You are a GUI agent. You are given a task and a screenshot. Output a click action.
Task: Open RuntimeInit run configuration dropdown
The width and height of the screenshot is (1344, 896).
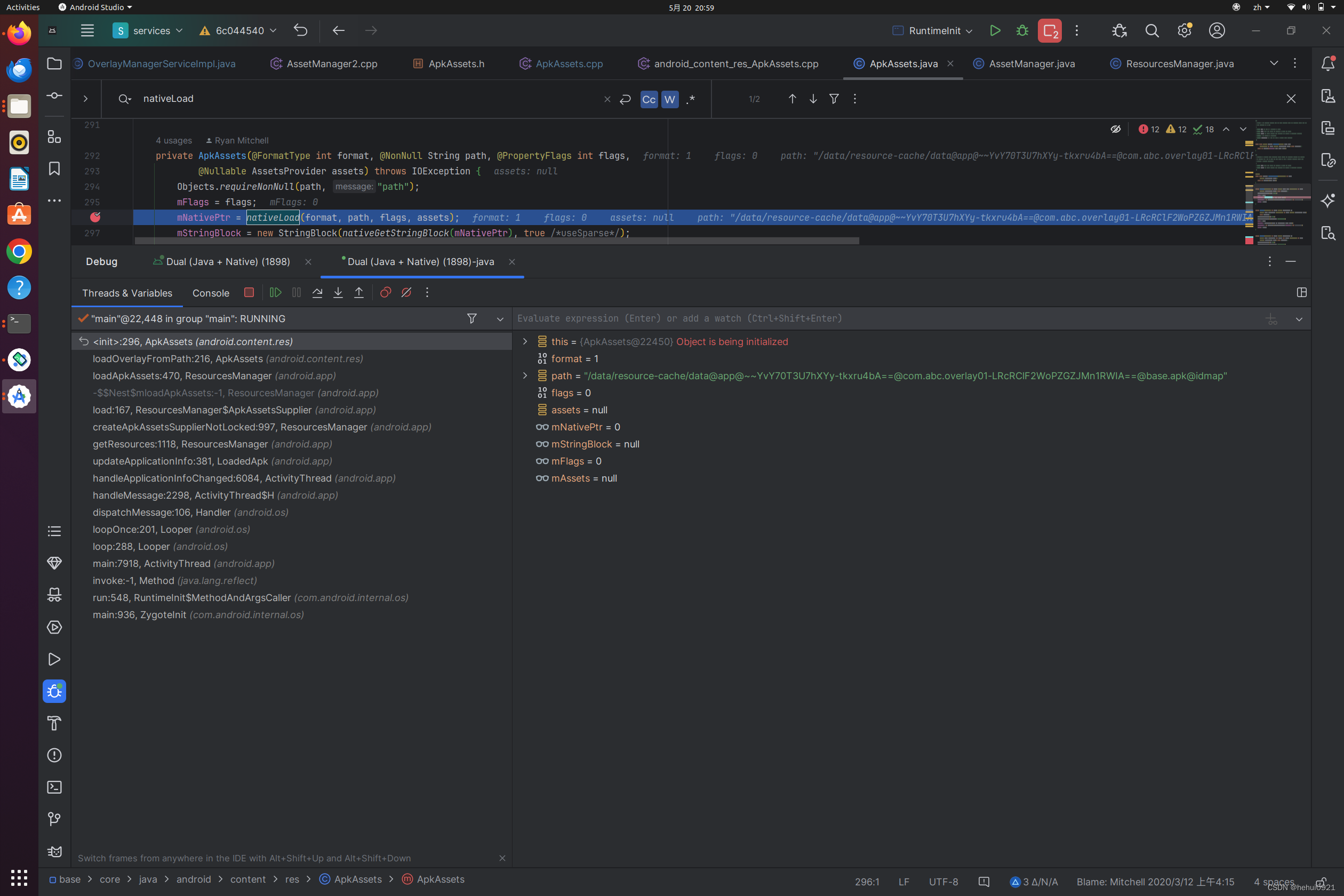tap(932, 30)
